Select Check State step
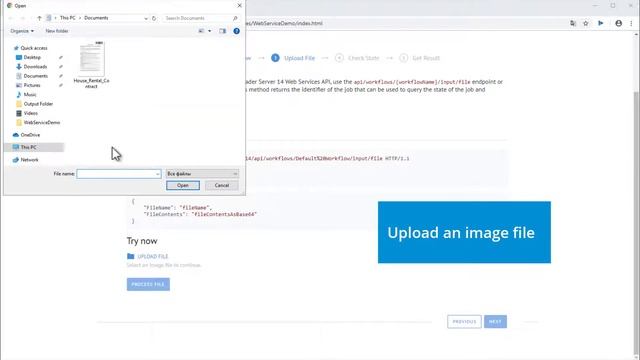The image size is (640, 360). (358, 58)
